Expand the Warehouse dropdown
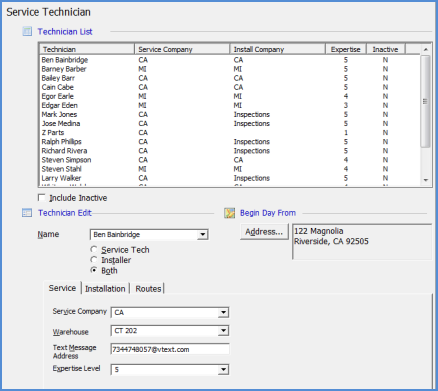The height and width of the screenshot is (391, 438). tap(223, 331)
